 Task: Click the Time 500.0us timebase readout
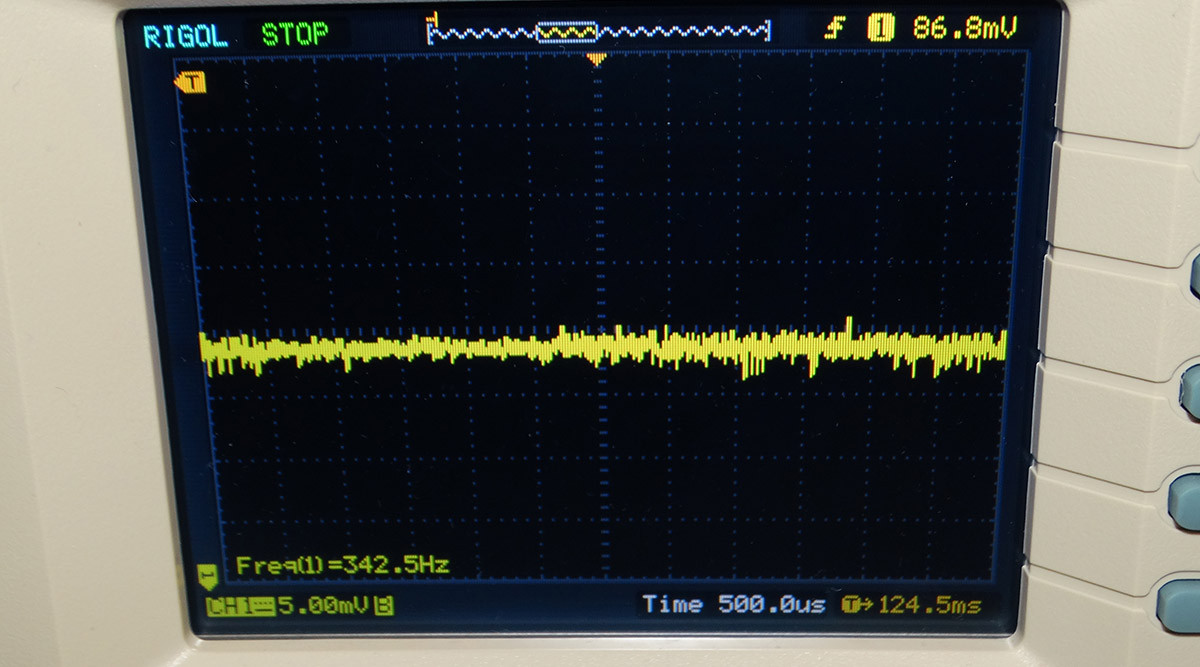[732, 604]
